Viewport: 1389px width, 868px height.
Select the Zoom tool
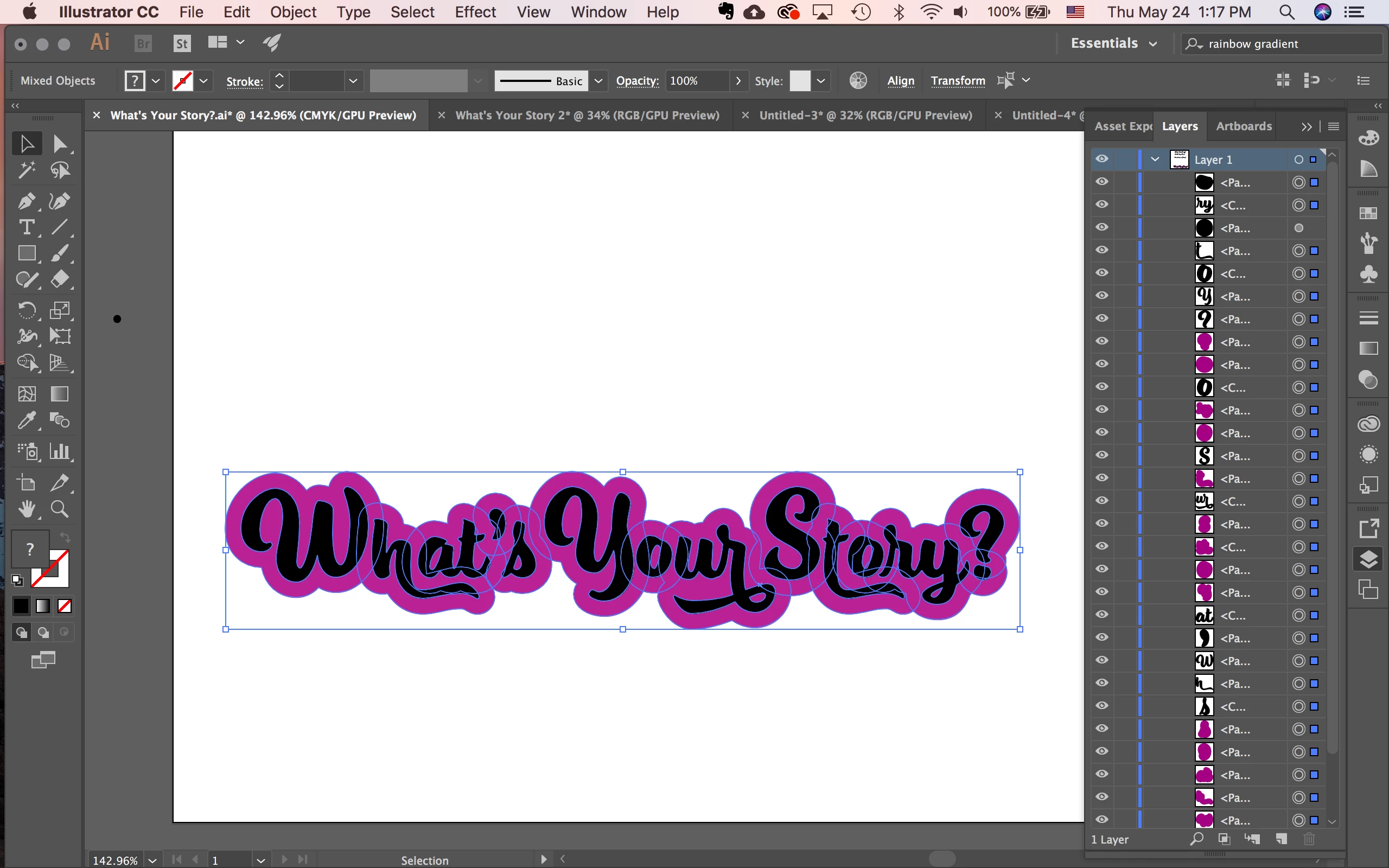60,509
